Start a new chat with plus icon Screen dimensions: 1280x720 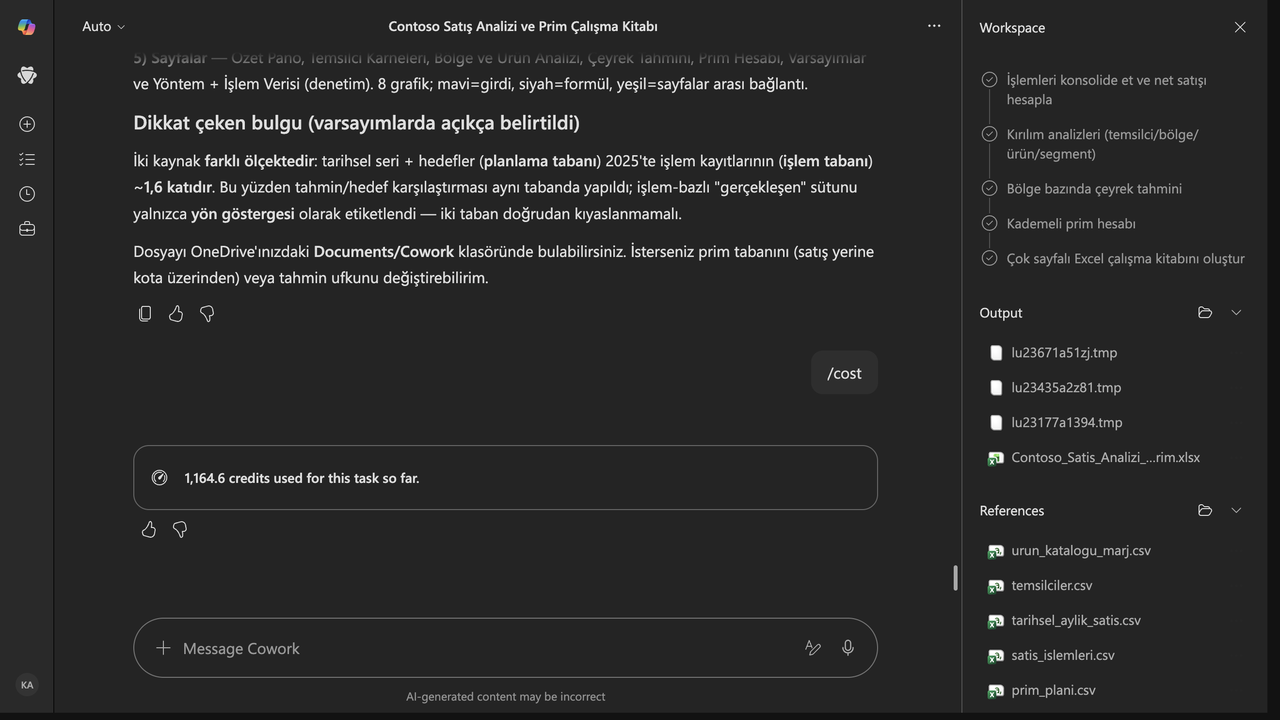point(27,124)
